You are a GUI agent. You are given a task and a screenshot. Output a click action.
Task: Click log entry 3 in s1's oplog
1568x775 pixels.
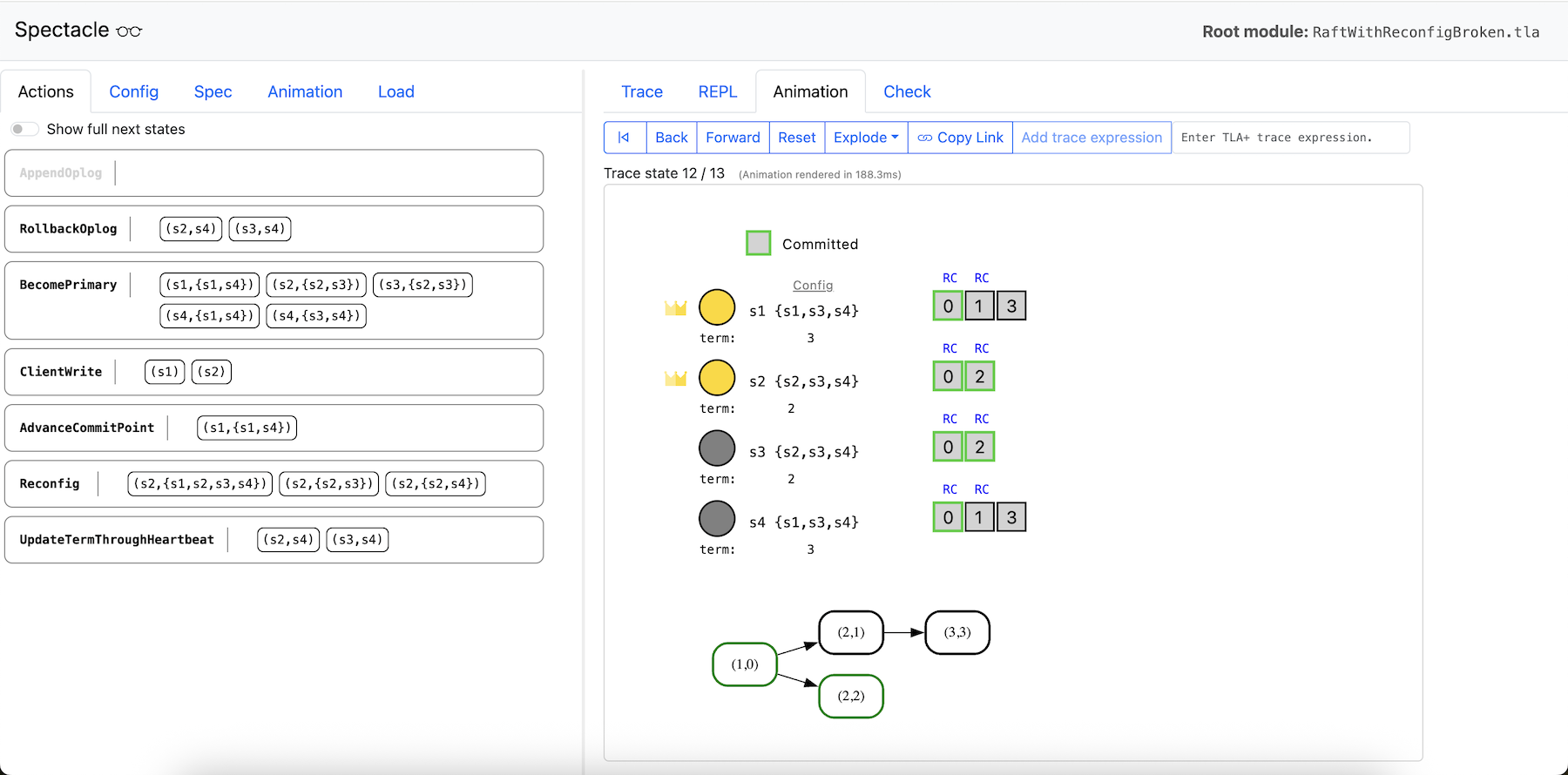(x=1011, y=306)
